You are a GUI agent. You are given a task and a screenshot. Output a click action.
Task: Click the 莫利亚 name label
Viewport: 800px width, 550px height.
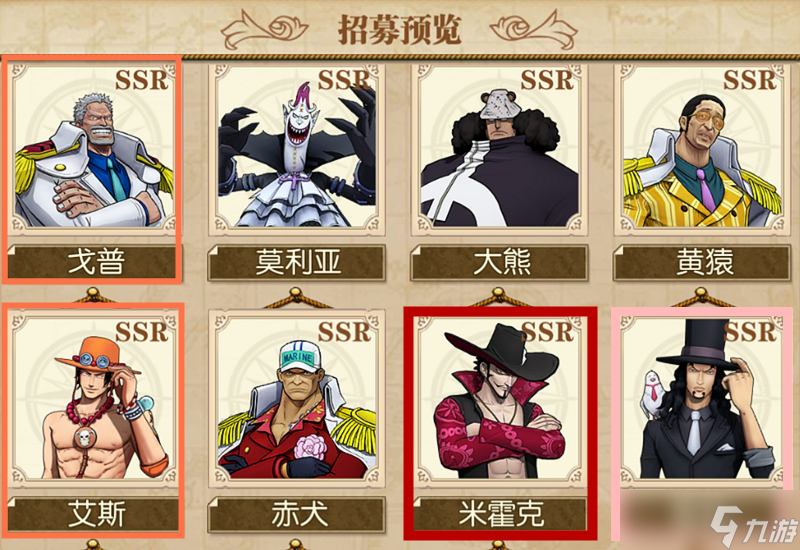point(296,262)
